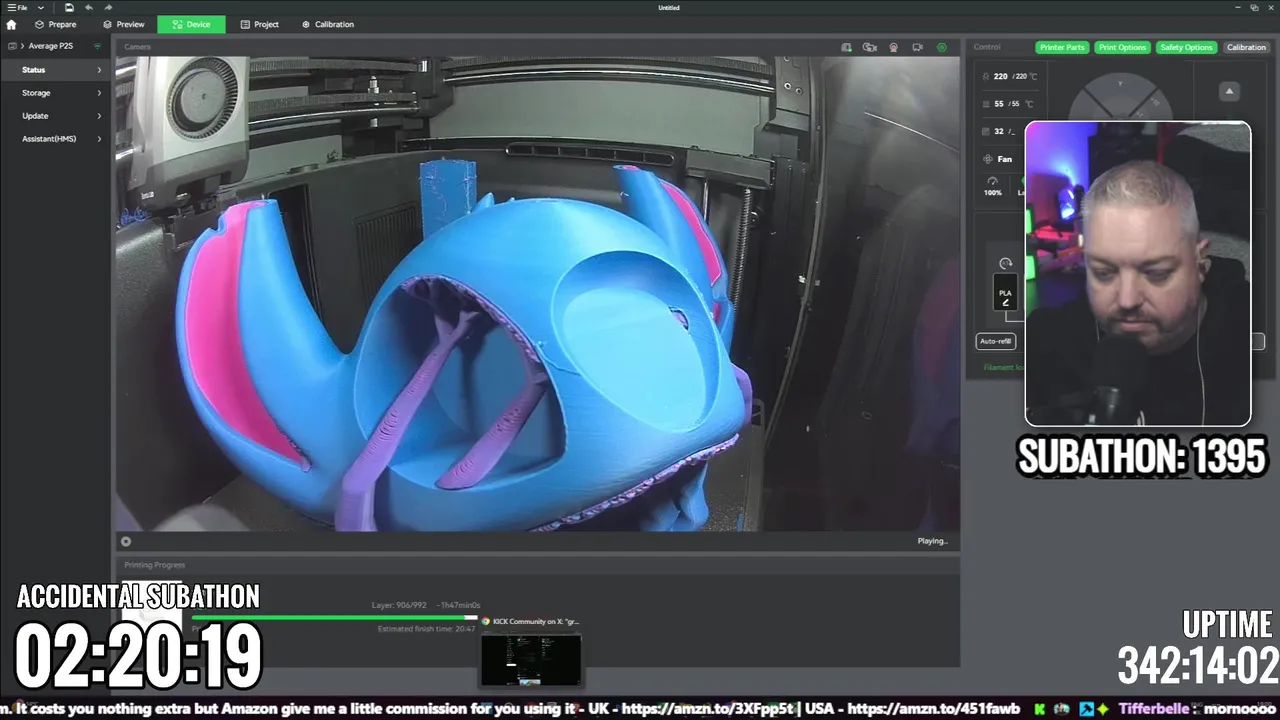1280x720 pixels.
Task: Switch to the Preview tab
Action: coord(124,24)
